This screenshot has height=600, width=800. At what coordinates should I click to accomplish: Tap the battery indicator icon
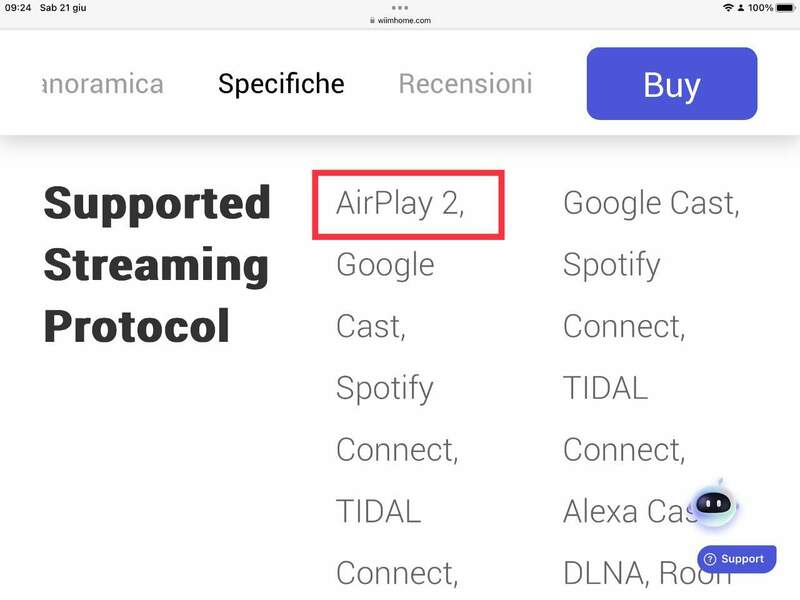point(786,8)
